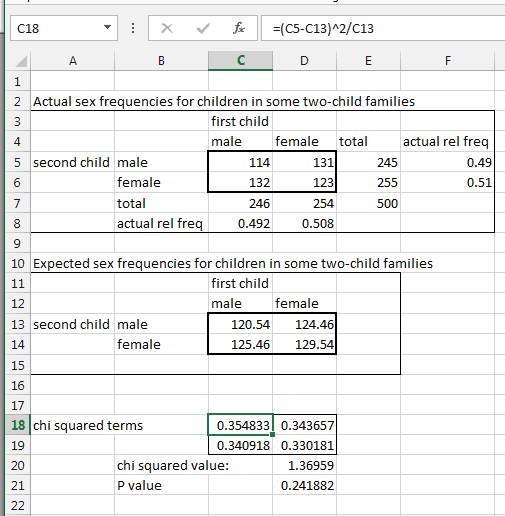Open the Insert Function fx button
Screen dimensions: 505x516
tap(239, 28)
